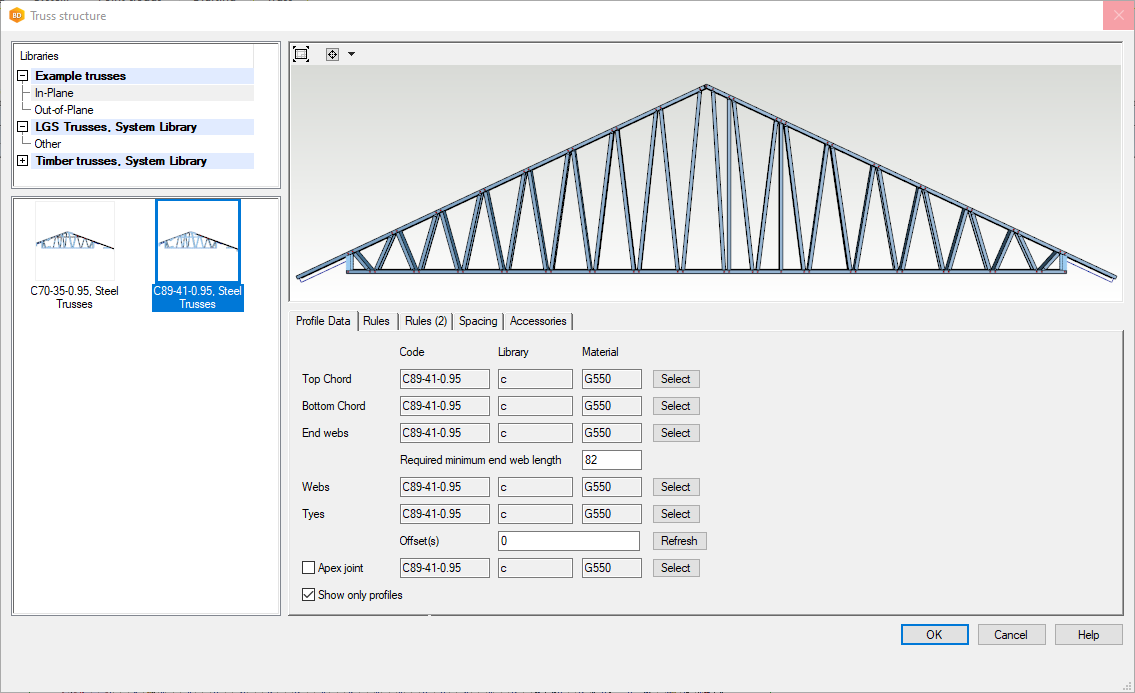Uncheck Show only profiles
The image size is (1135, 693).
(x=309, y=595)
